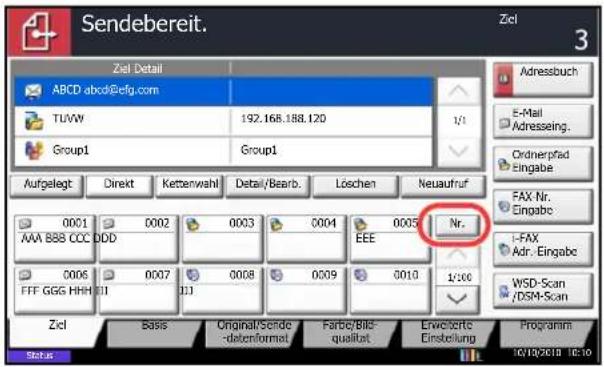
Task: Switch to the Basis tab
Action: [154, 332]
